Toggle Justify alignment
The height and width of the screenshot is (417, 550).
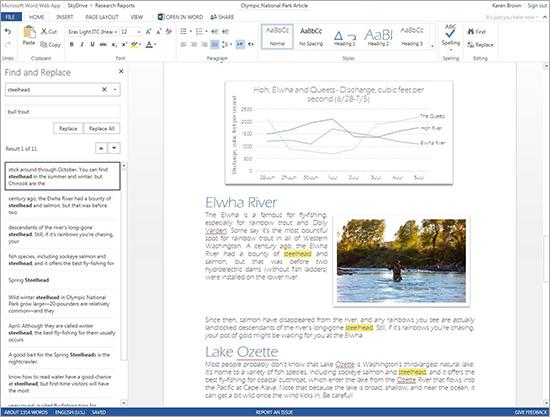pos(215,45)
